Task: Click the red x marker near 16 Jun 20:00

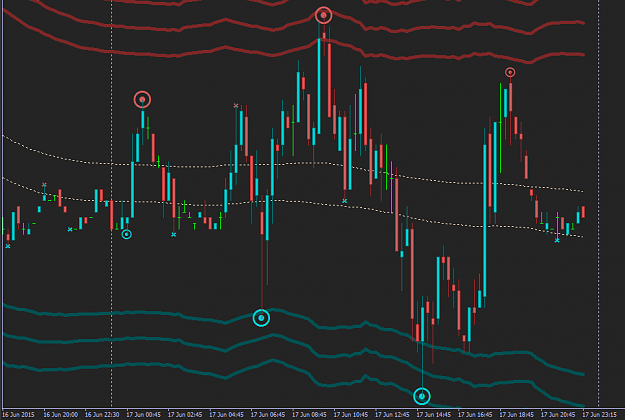Action: point(44,184)
